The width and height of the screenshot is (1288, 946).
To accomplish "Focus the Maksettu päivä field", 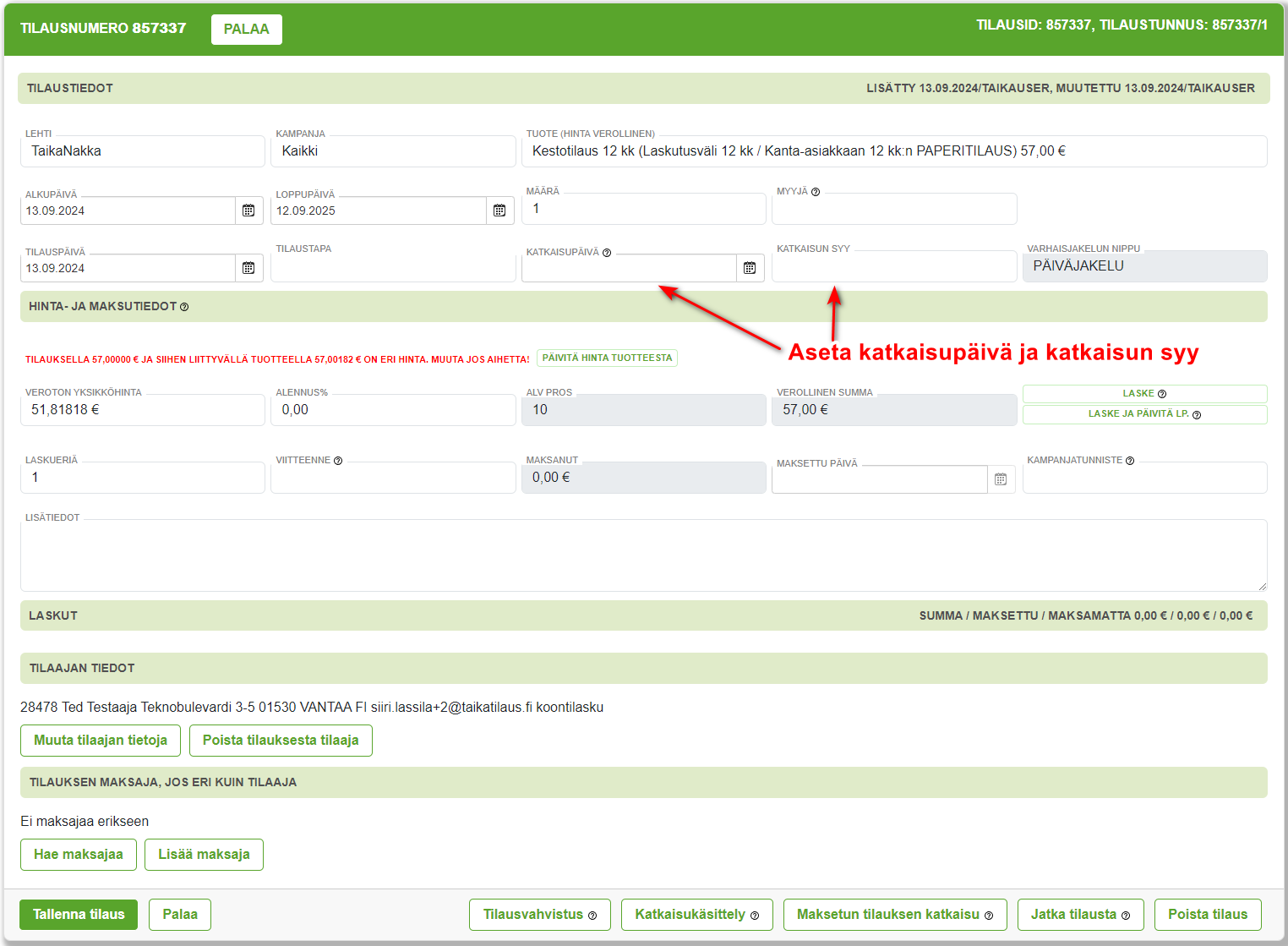I will point(880,479).
